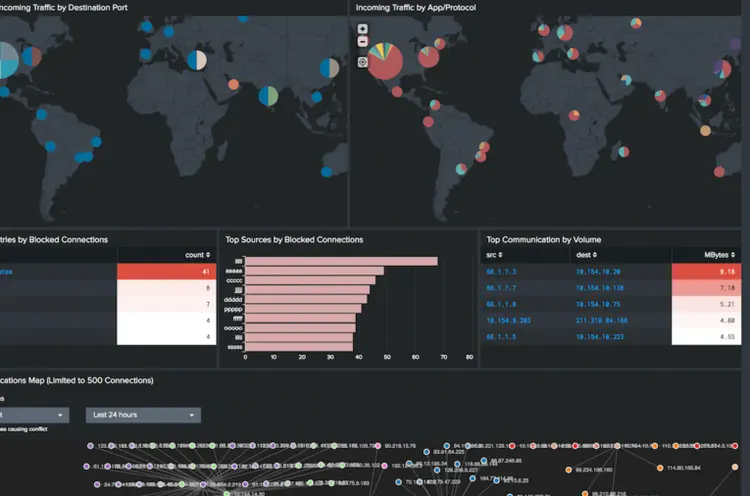Select the 9.18 MBytes red cell
The height and width of the screenshot is (496, 750).
(708, 271)
